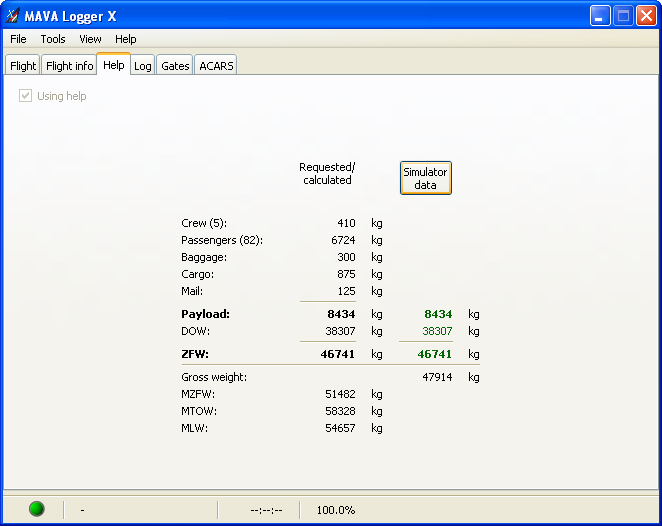Click the Cargo label
The height and width of the screenshot is (526, 662).
pos(198,274)
